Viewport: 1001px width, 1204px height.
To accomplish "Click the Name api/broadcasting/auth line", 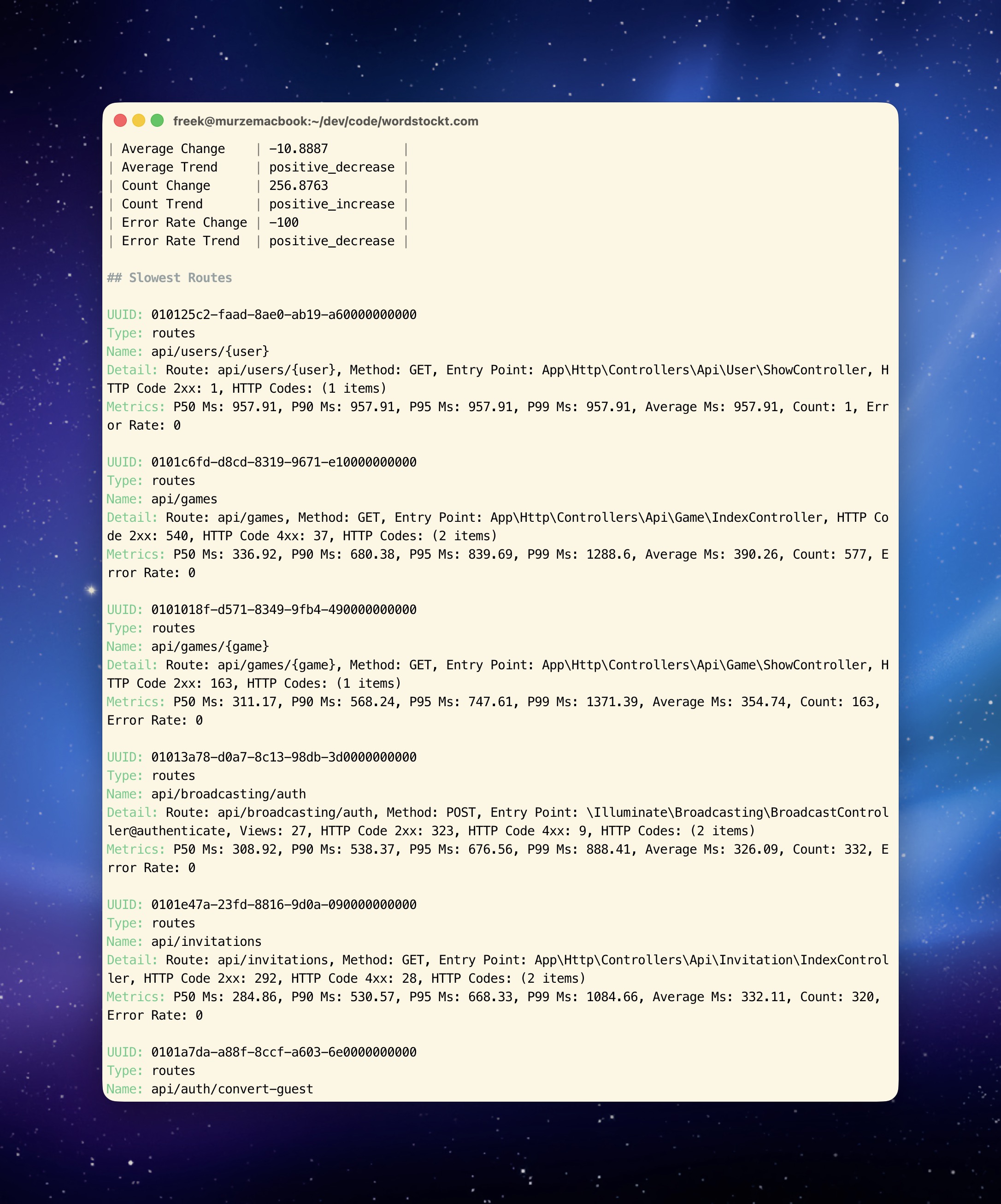I will 228,794.
